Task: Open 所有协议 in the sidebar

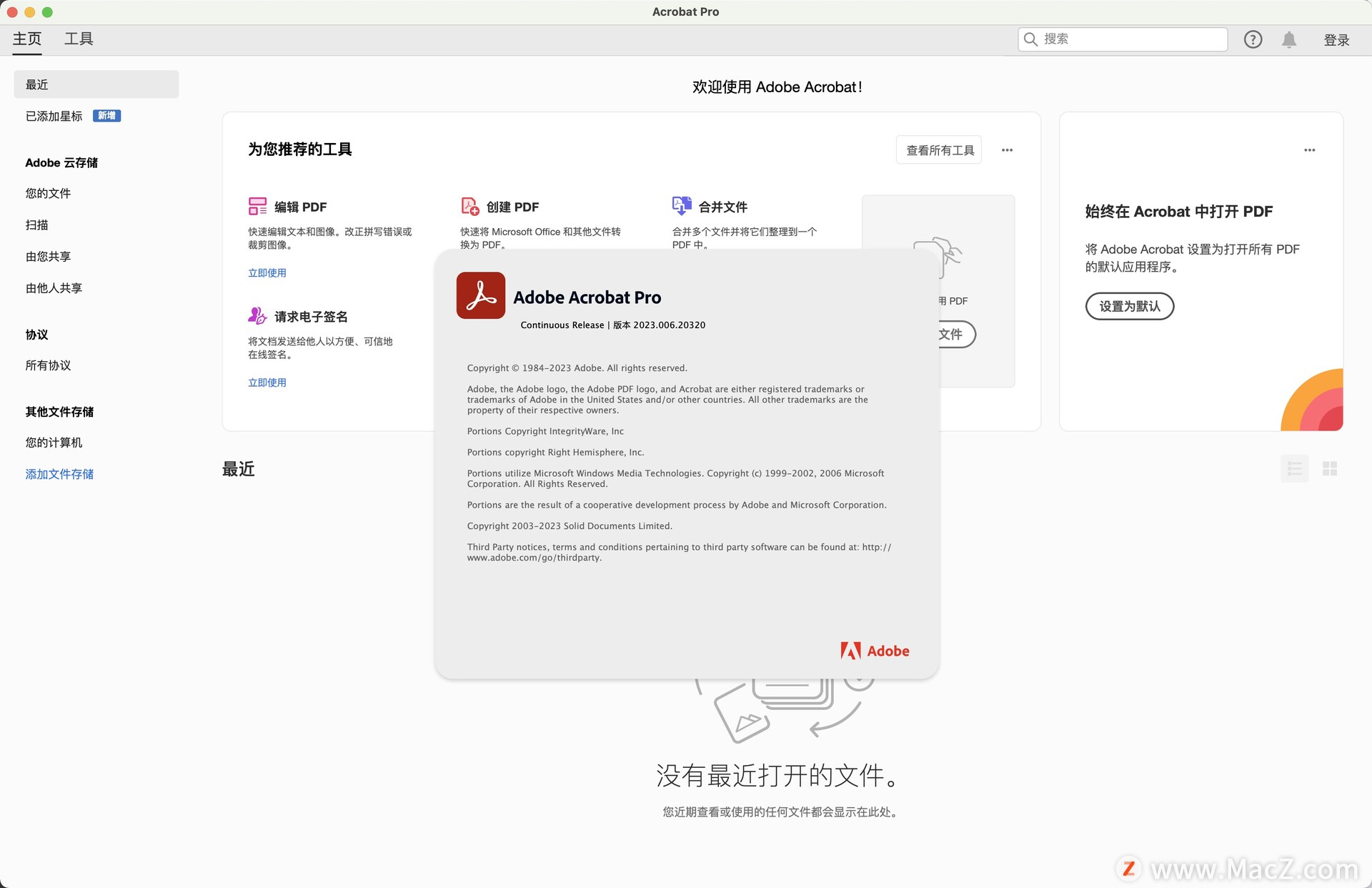Action: [48, 365]
